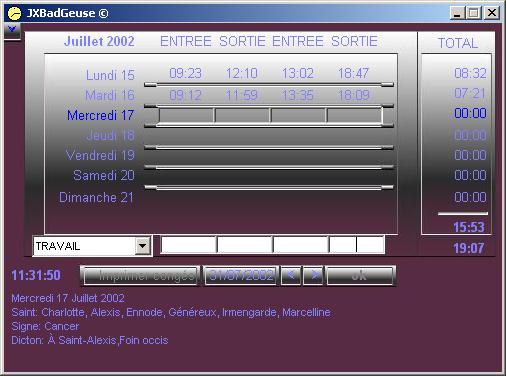Close the JXBadGeuse window
This screenshot has width=506, height=376.
(492, 13)
